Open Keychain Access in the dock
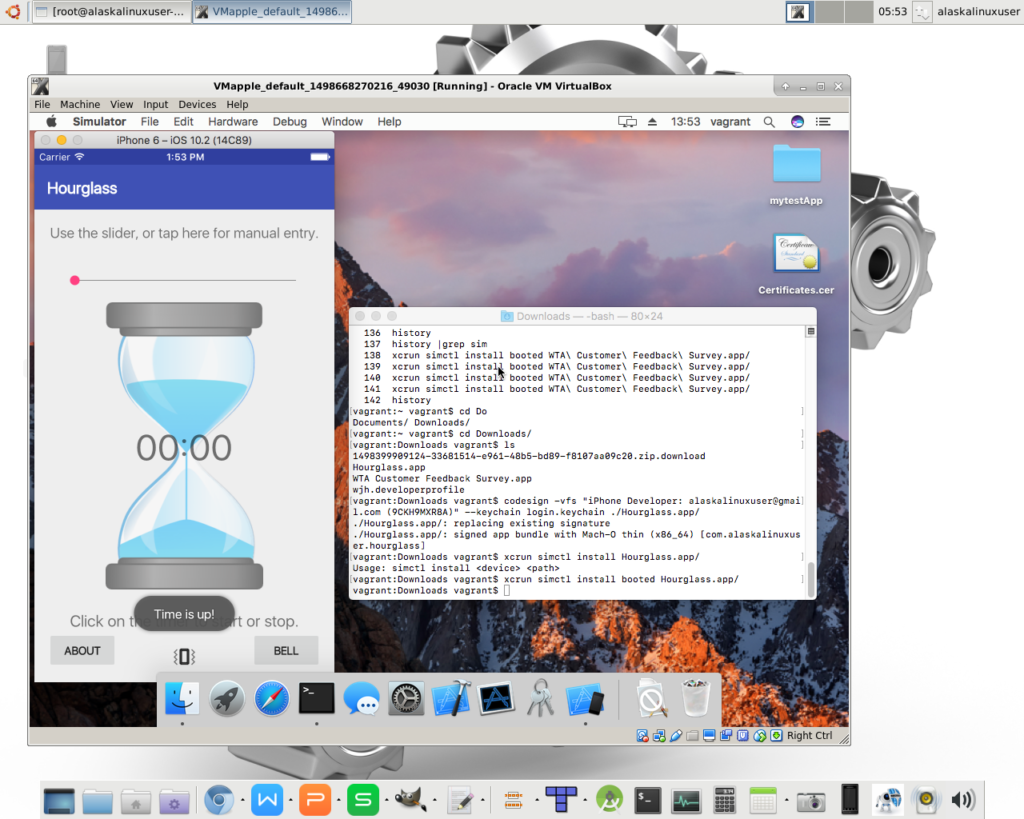 click(x=540, y=698)
